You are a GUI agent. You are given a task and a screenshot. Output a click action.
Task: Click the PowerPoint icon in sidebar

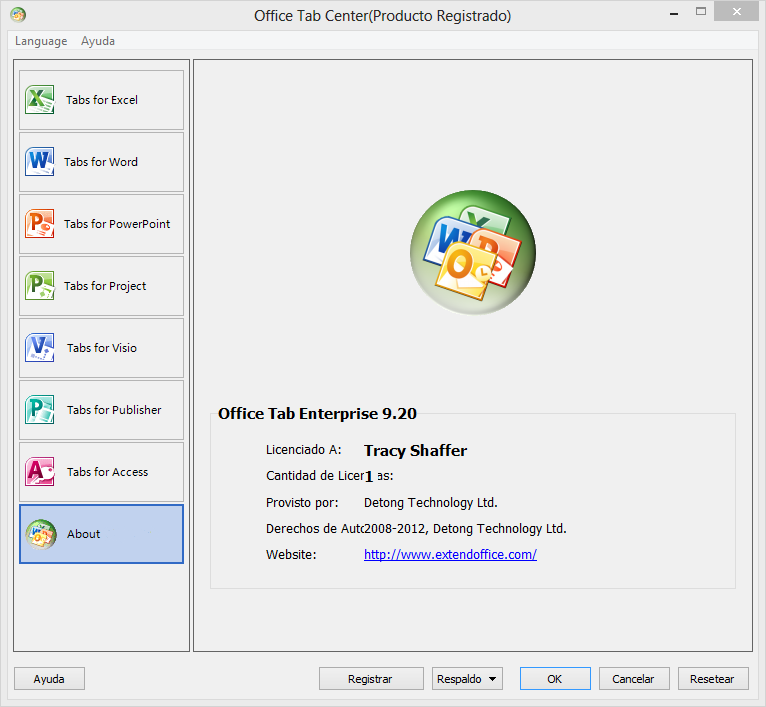point(40,224)
